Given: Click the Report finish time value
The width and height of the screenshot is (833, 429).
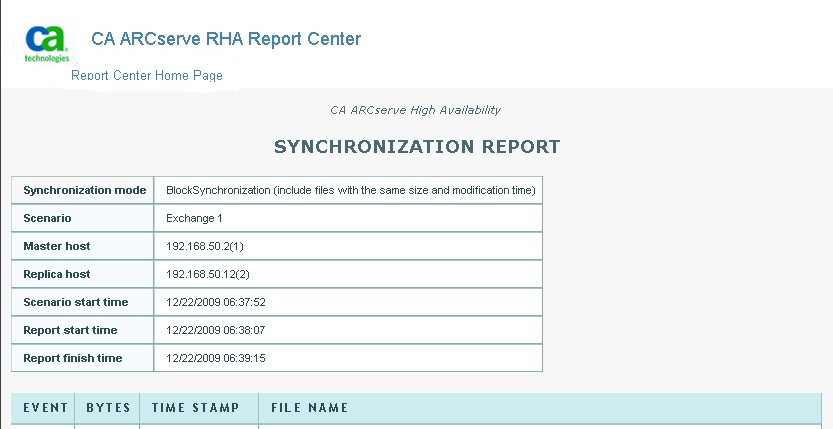Looking at the screenshot, I should coord(215,358).
